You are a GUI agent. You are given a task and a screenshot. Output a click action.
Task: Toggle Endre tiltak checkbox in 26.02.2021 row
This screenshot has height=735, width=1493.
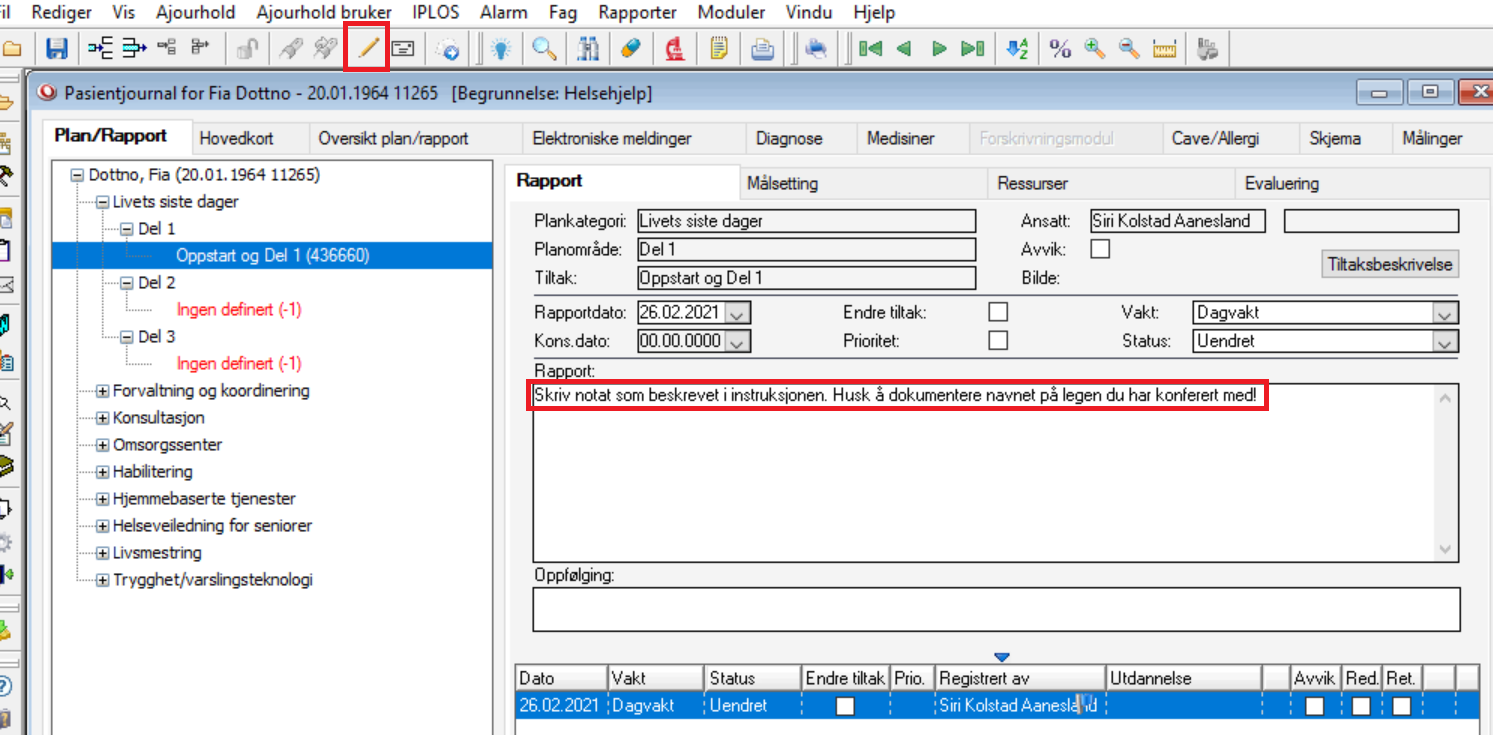[845, 706]
